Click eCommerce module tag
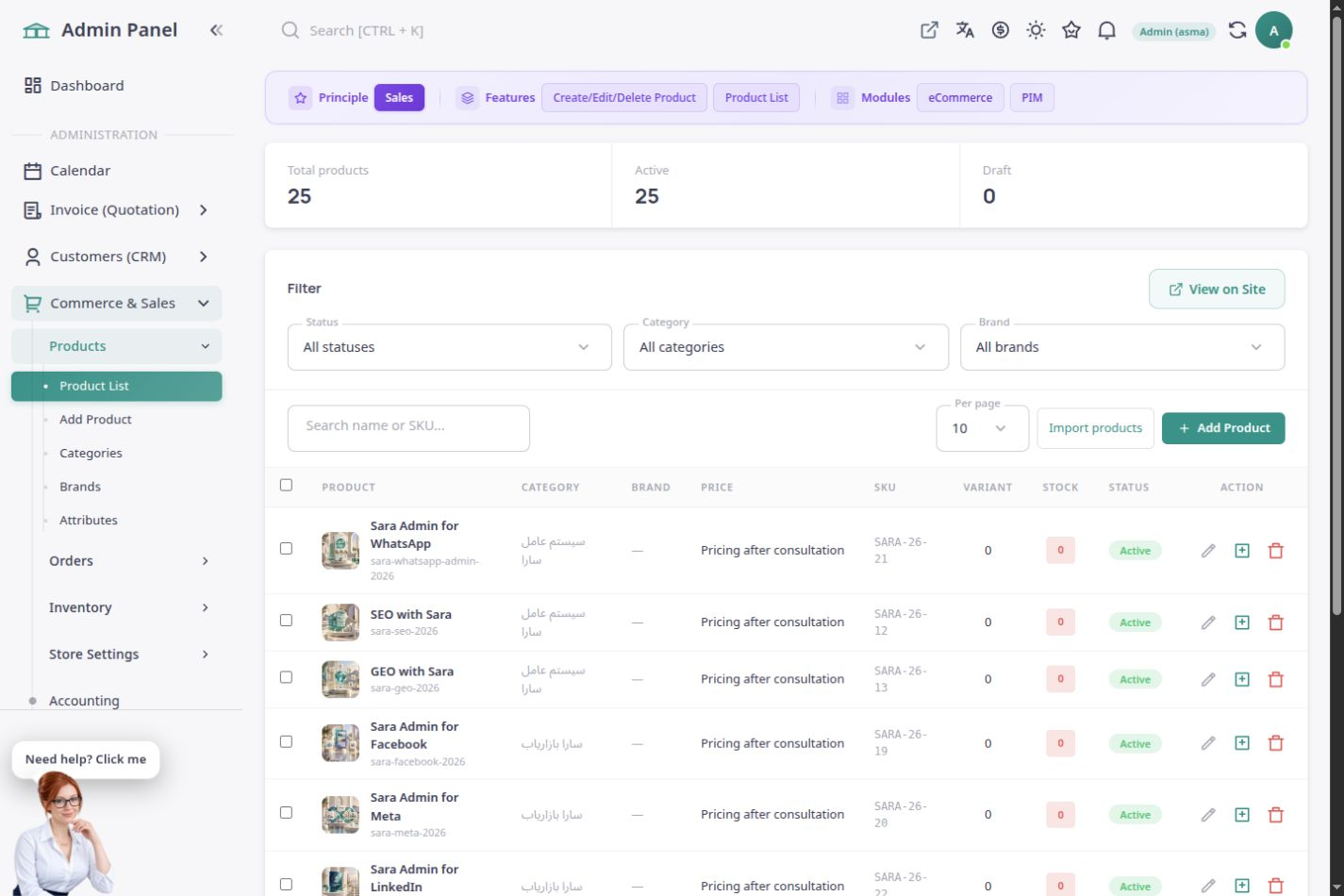This screenshot has height=896, width=1344. click(x=960, y=97)
